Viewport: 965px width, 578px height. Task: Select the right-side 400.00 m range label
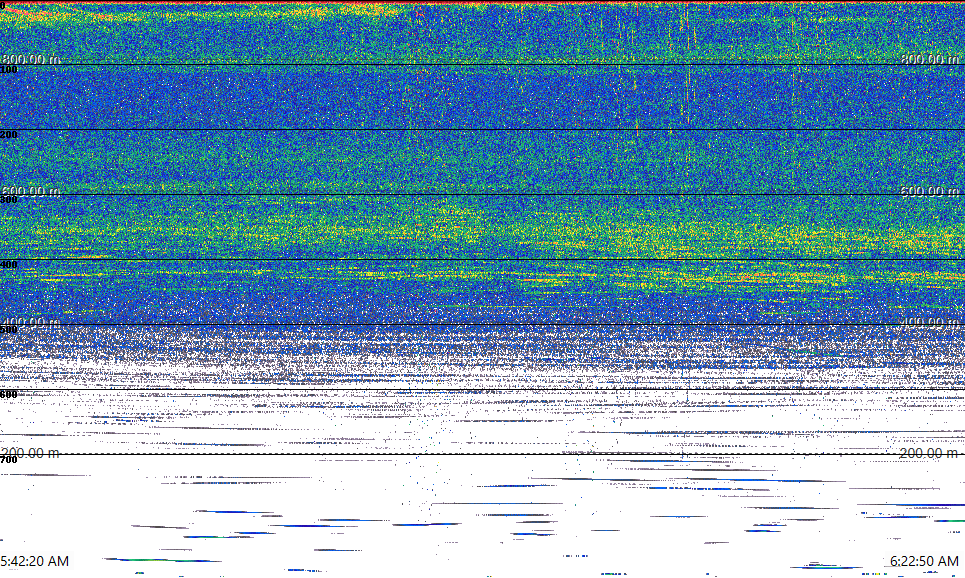(929, 322)
